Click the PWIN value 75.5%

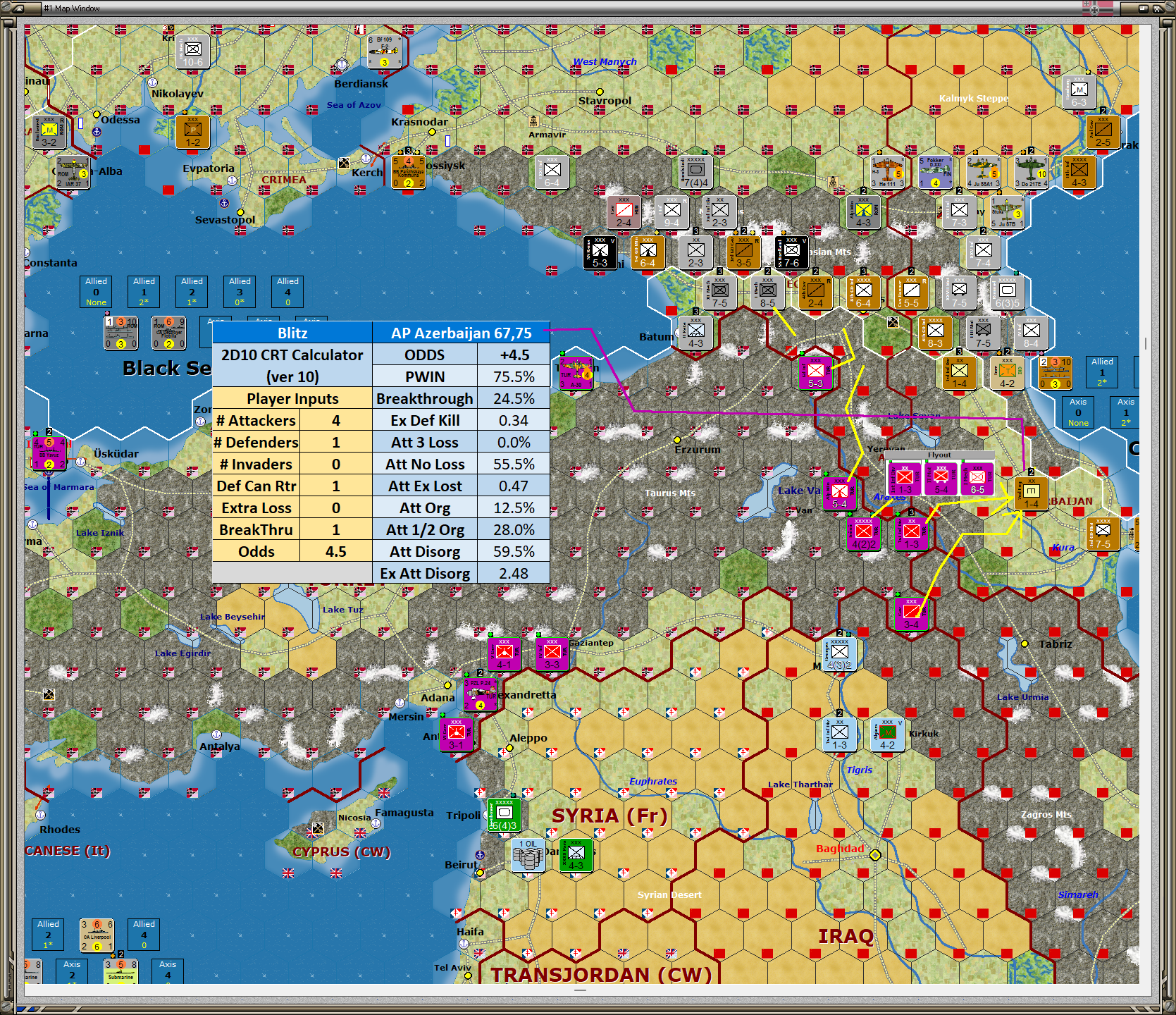(x=514, y=376)
